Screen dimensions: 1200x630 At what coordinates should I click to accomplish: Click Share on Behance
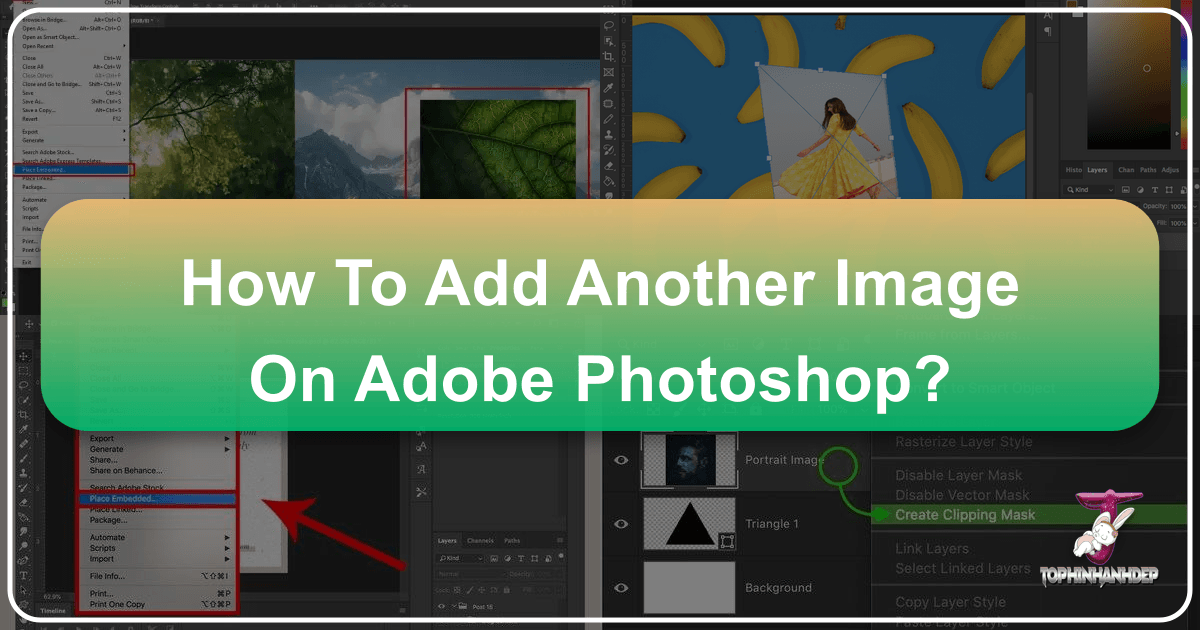128,470
